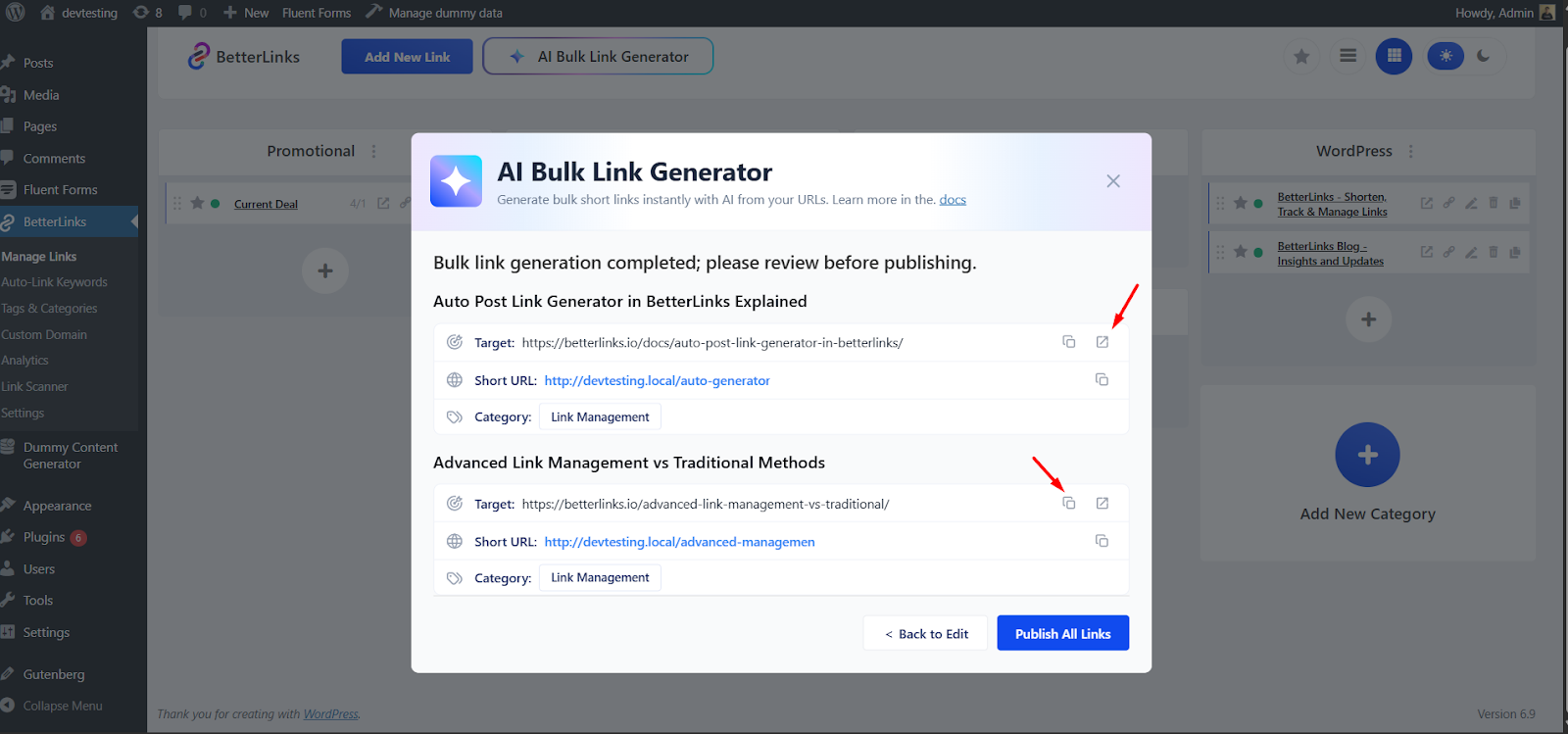Open http://devtesting.local/advanced-managemen short link
This screenshot has width=1568, height=734.
coord(679,542)
